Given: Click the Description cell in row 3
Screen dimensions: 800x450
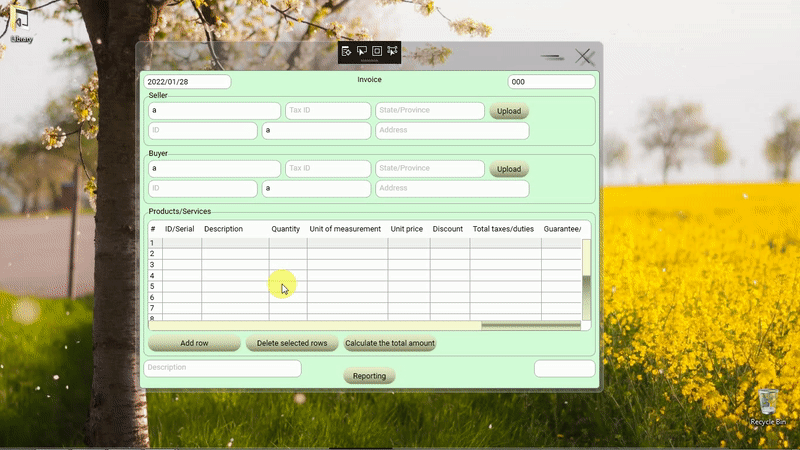Looking at the screenshot, I should pos(235,265).
